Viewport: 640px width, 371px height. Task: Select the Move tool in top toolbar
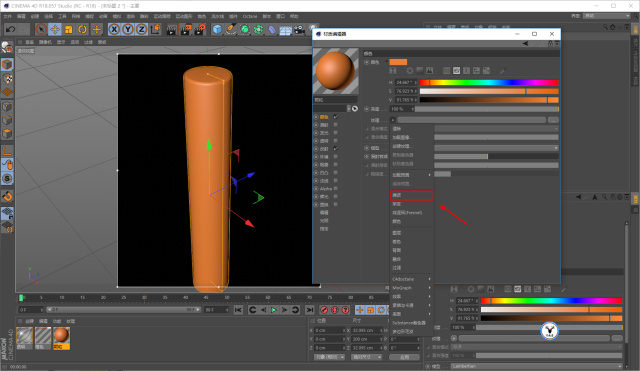(x=55, y=29)
